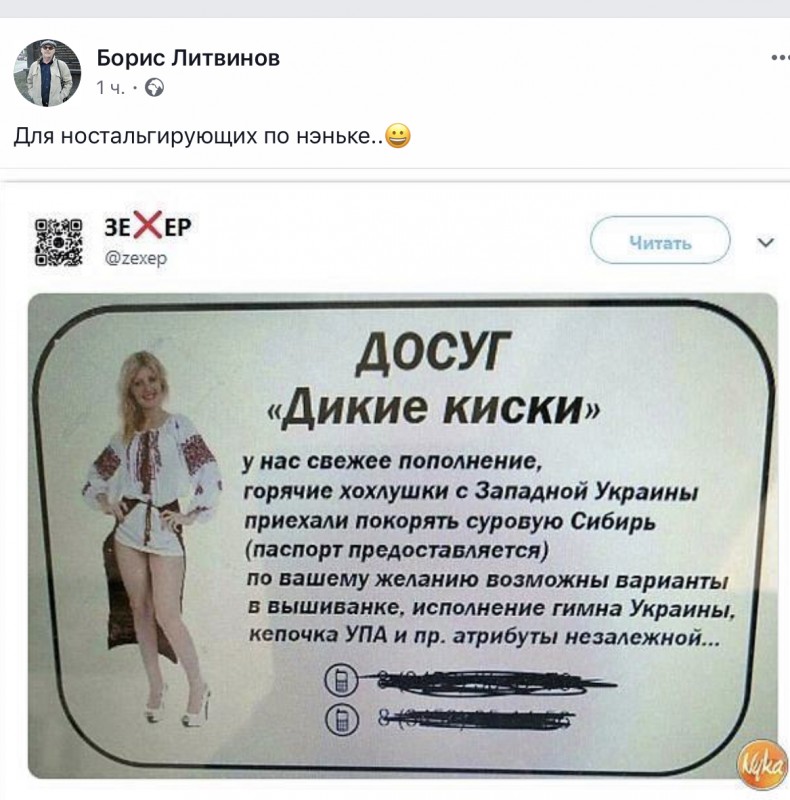
Task: Click the 1 ч. timestamp link
Action: pos(110,88)
